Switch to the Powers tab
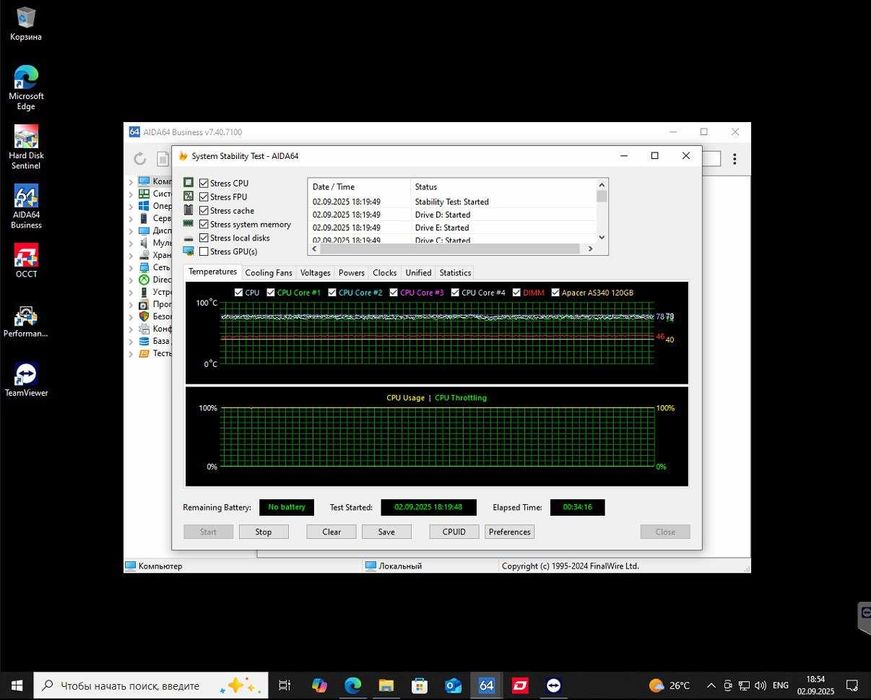Image resolution: width=871 pixels, height=700 pixels. (352, 273)
